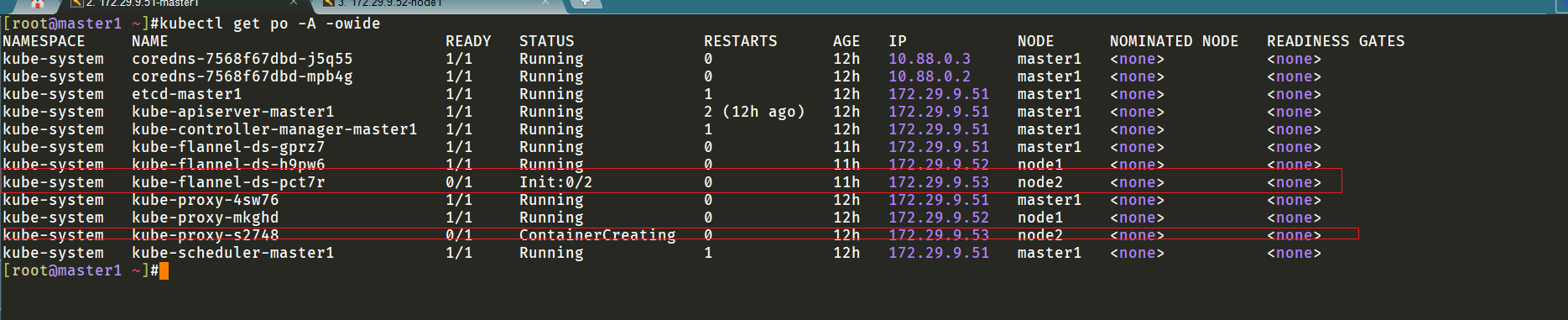Open a new tab with the plus button
This screenshot has width=1568, height=320.
(x=586, y=3)
